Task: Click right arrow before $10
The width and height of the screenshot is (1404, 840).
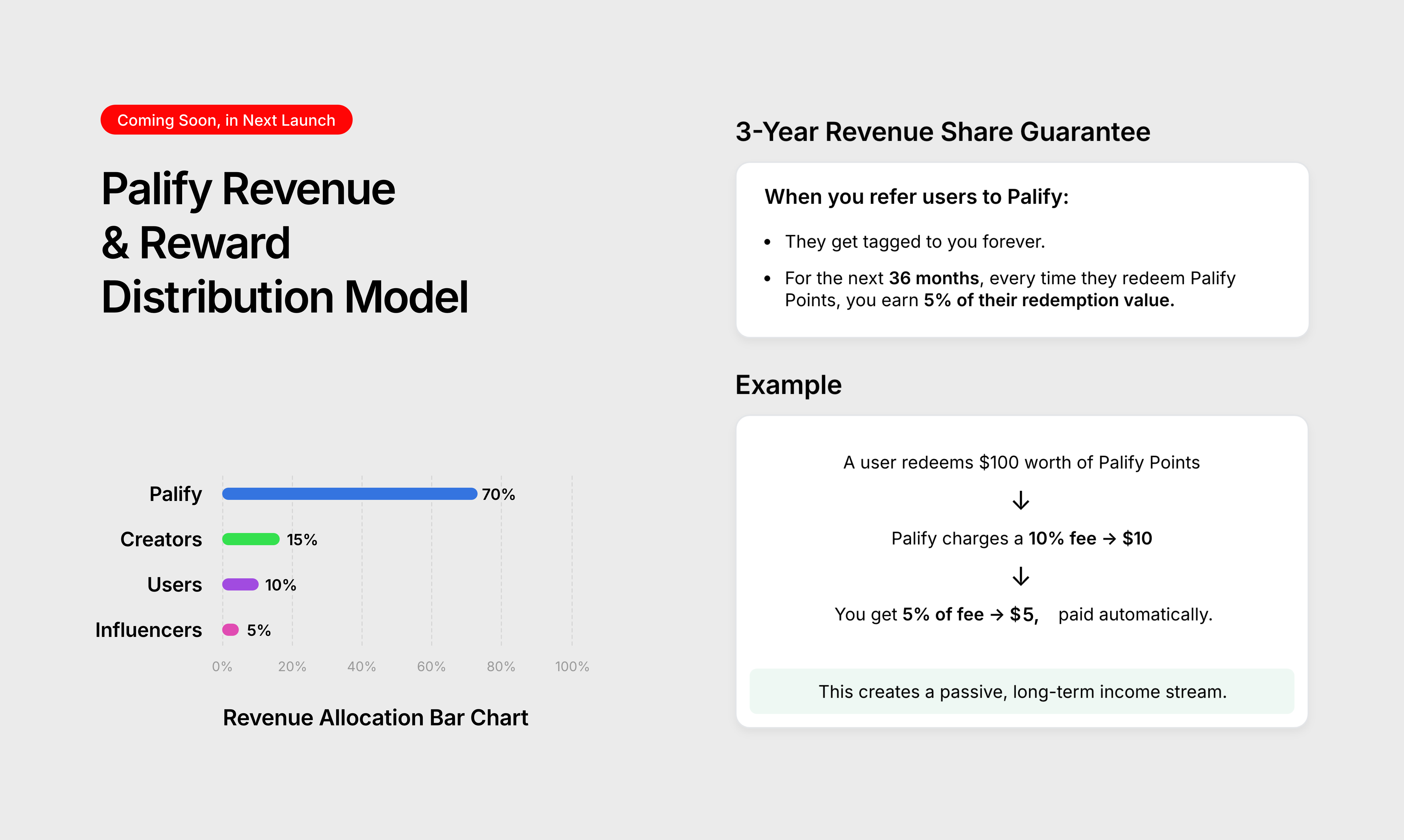Action: tap(1109, 538)
